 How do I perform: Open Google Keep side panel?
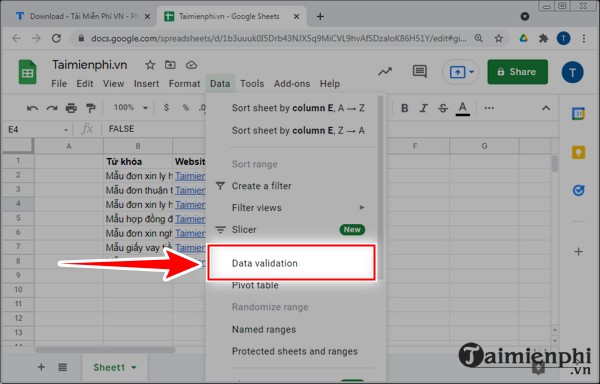(x=578, y=152)
